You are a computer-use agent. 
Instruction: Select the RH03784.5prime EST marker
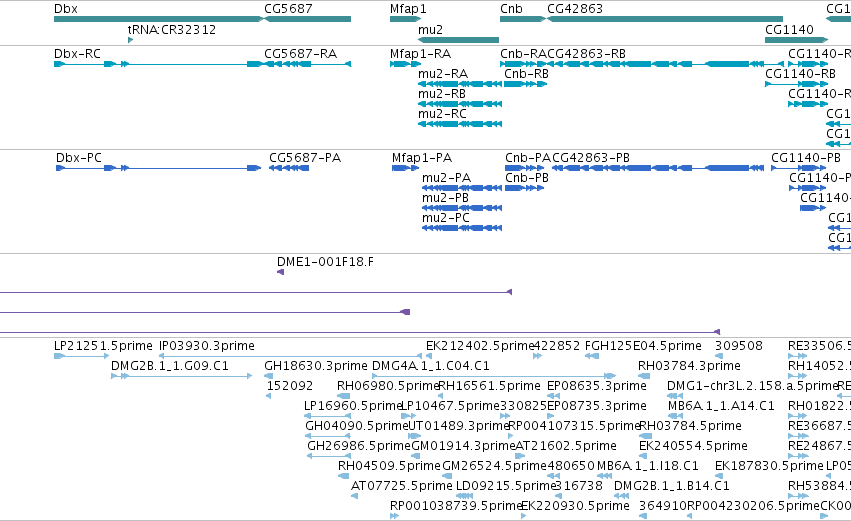[645, 436]
